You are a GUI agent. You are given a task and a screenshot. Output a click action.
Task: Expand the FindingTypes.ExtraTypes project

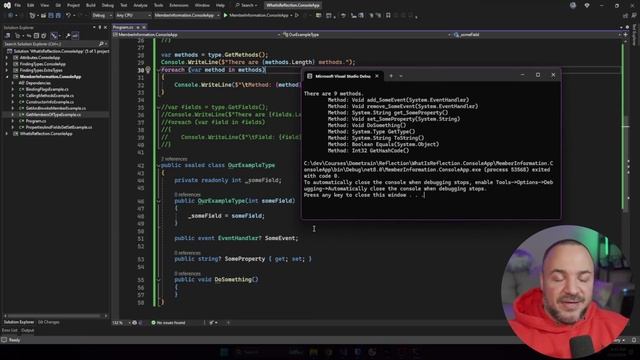coord(7,70)
